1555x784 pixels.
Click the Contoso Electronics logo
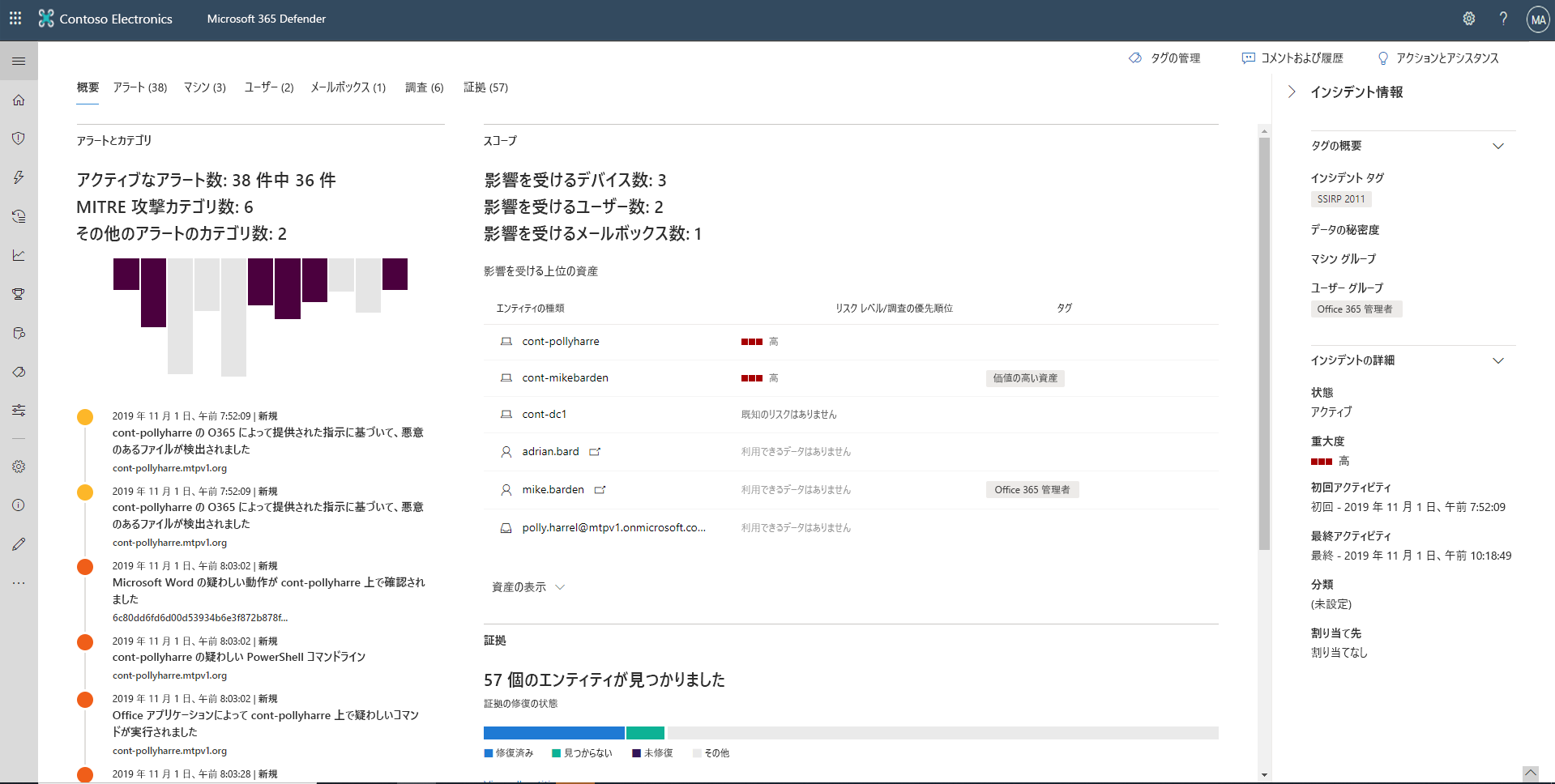point(46,18)
